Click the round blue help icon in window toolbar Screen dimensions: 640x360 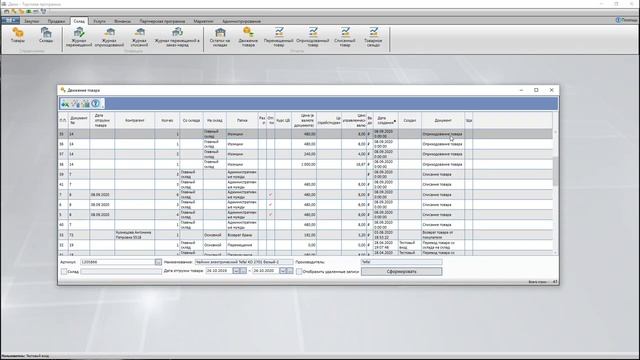point(96,104)
